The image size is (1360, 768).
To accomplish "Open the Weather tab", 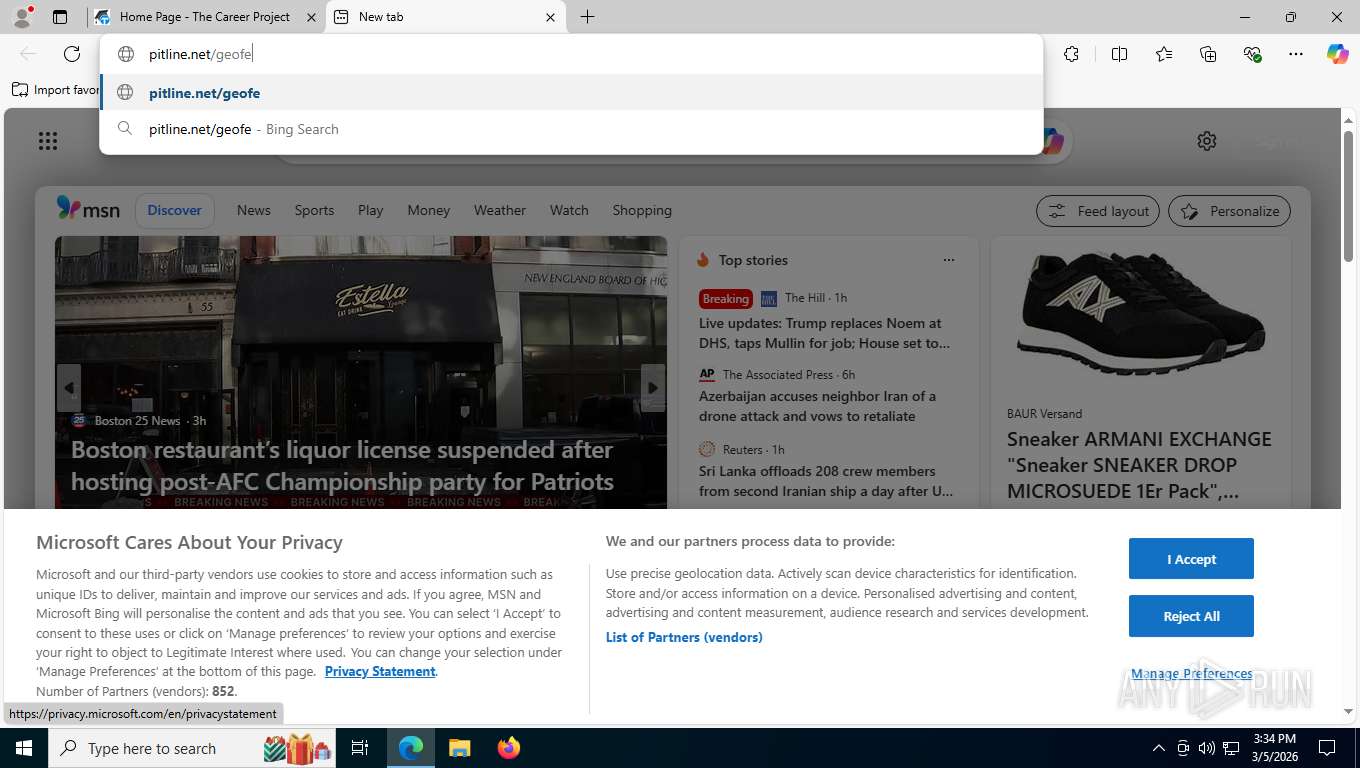I will coord(500,210).
